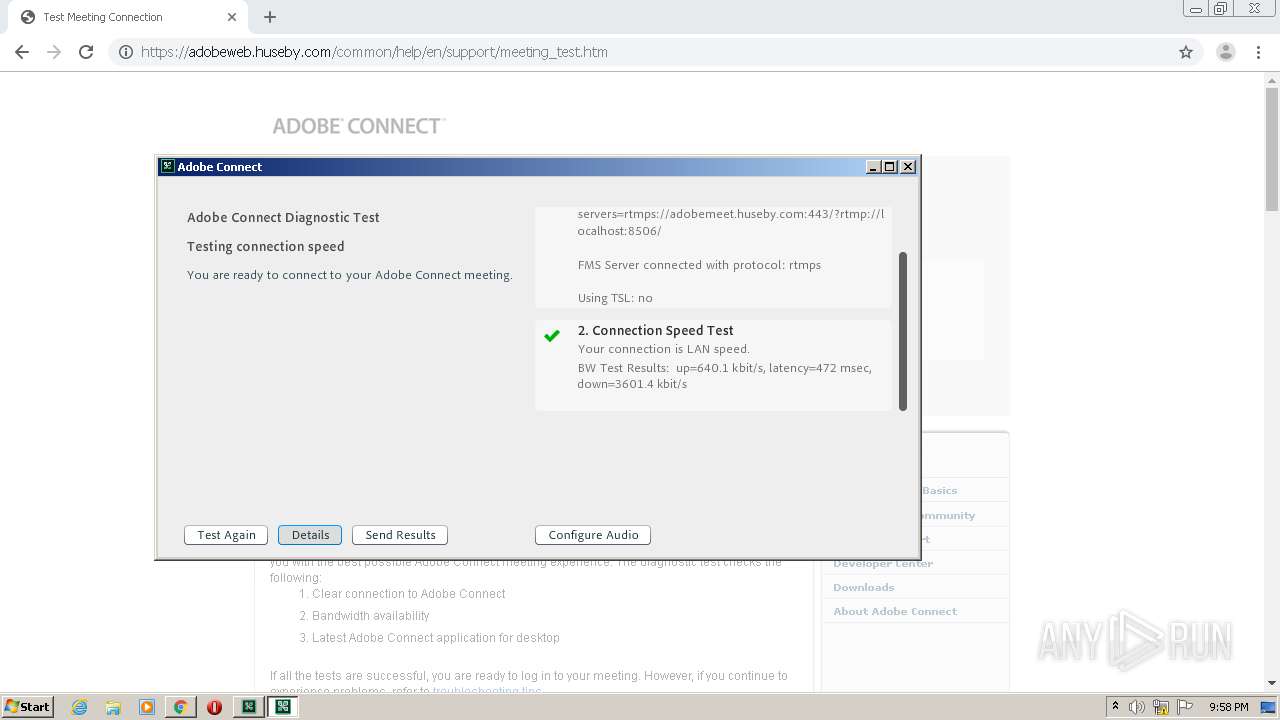
Task: Click the taskbar clock 9:58 PM
Action: pyautogui.click(x=1228, y=707)
